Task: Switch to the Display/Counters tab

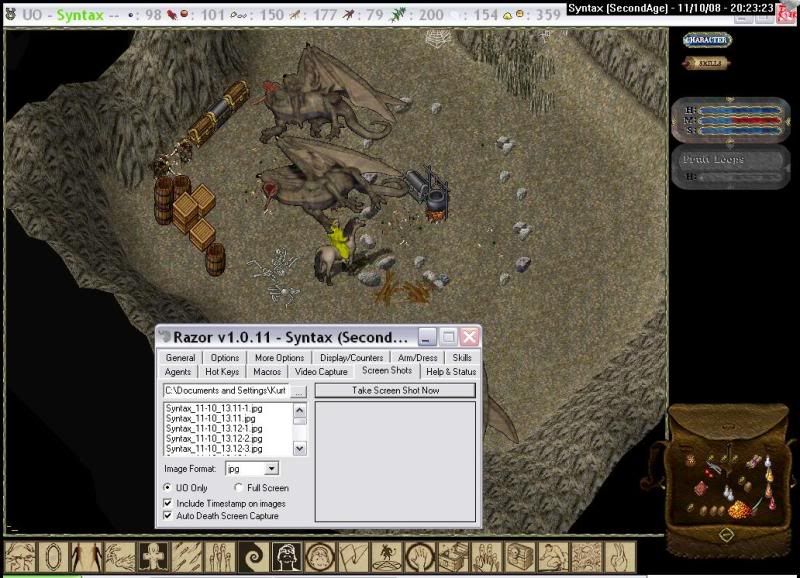Action: pos(351,358)
